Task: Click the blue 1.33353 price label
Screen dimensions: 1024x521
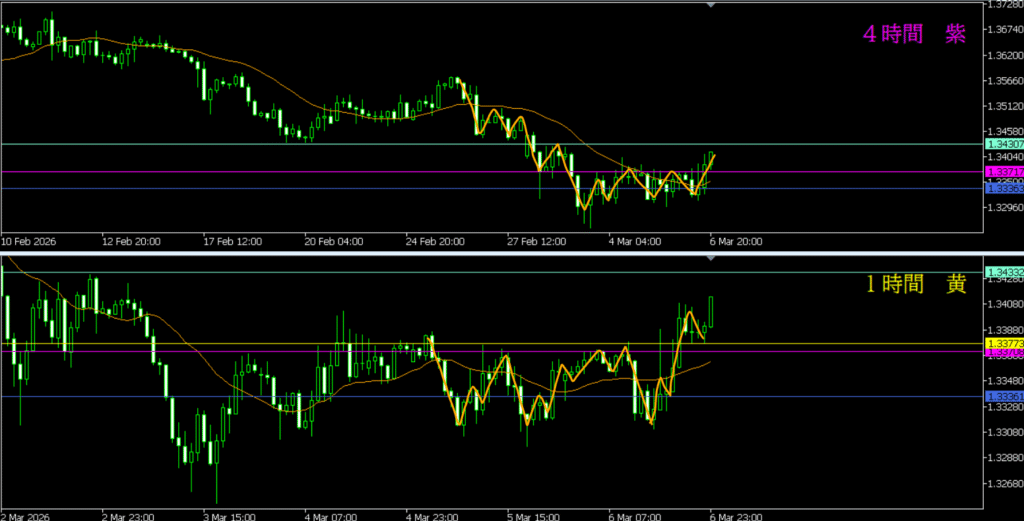Action: click(x=1003, y=188)
